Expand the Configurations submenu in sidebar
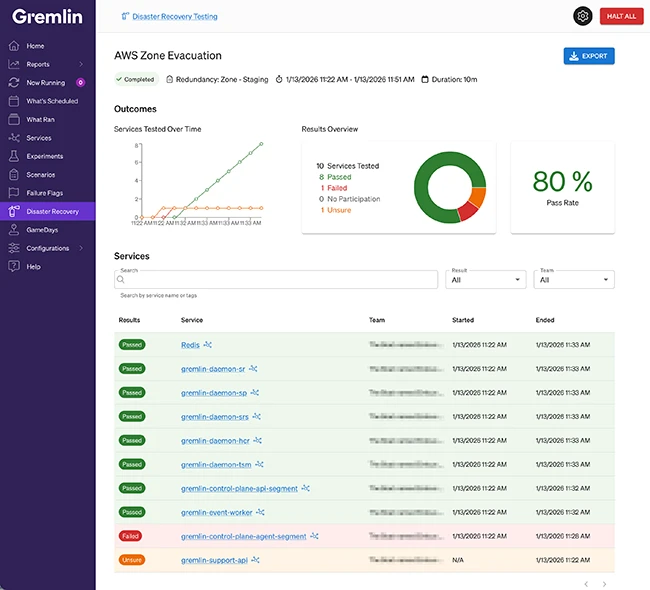 (81, 248)
